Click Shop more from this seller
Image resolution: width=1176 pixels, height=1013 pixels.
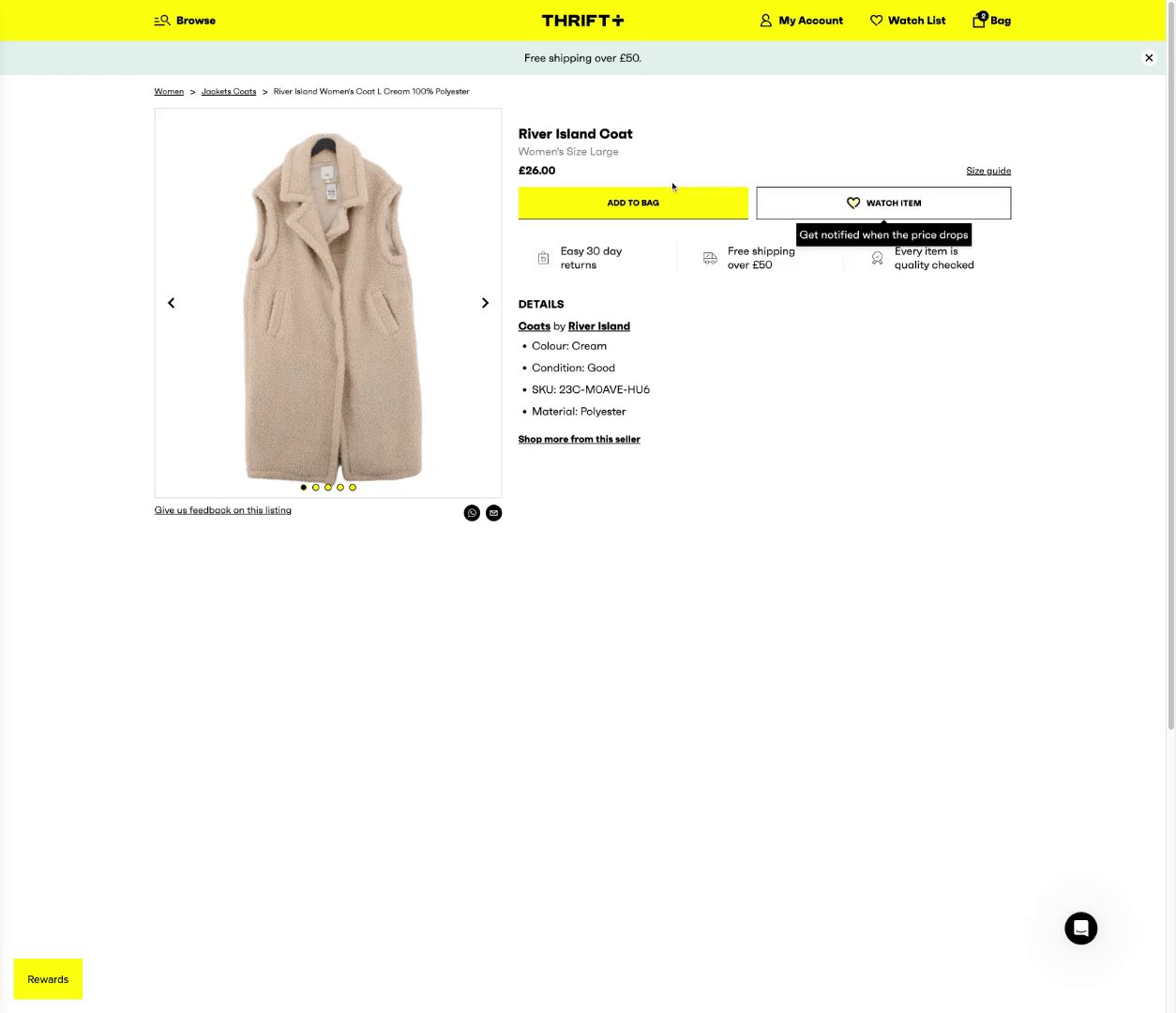pos(580,439)
